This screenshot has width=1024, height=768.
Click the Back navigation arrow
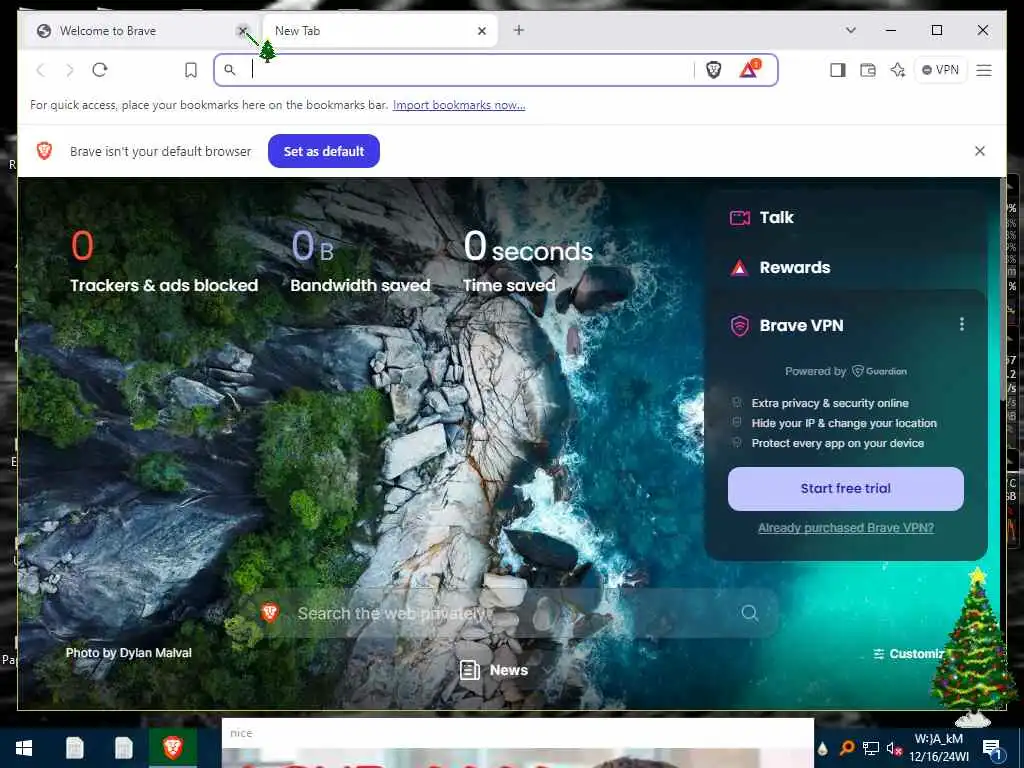(40, 70)
